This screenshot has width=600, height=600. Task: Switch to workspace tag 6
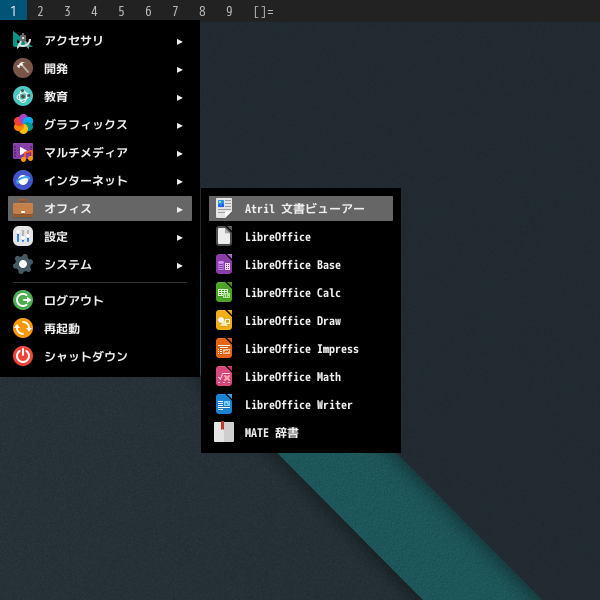point(148,10)
